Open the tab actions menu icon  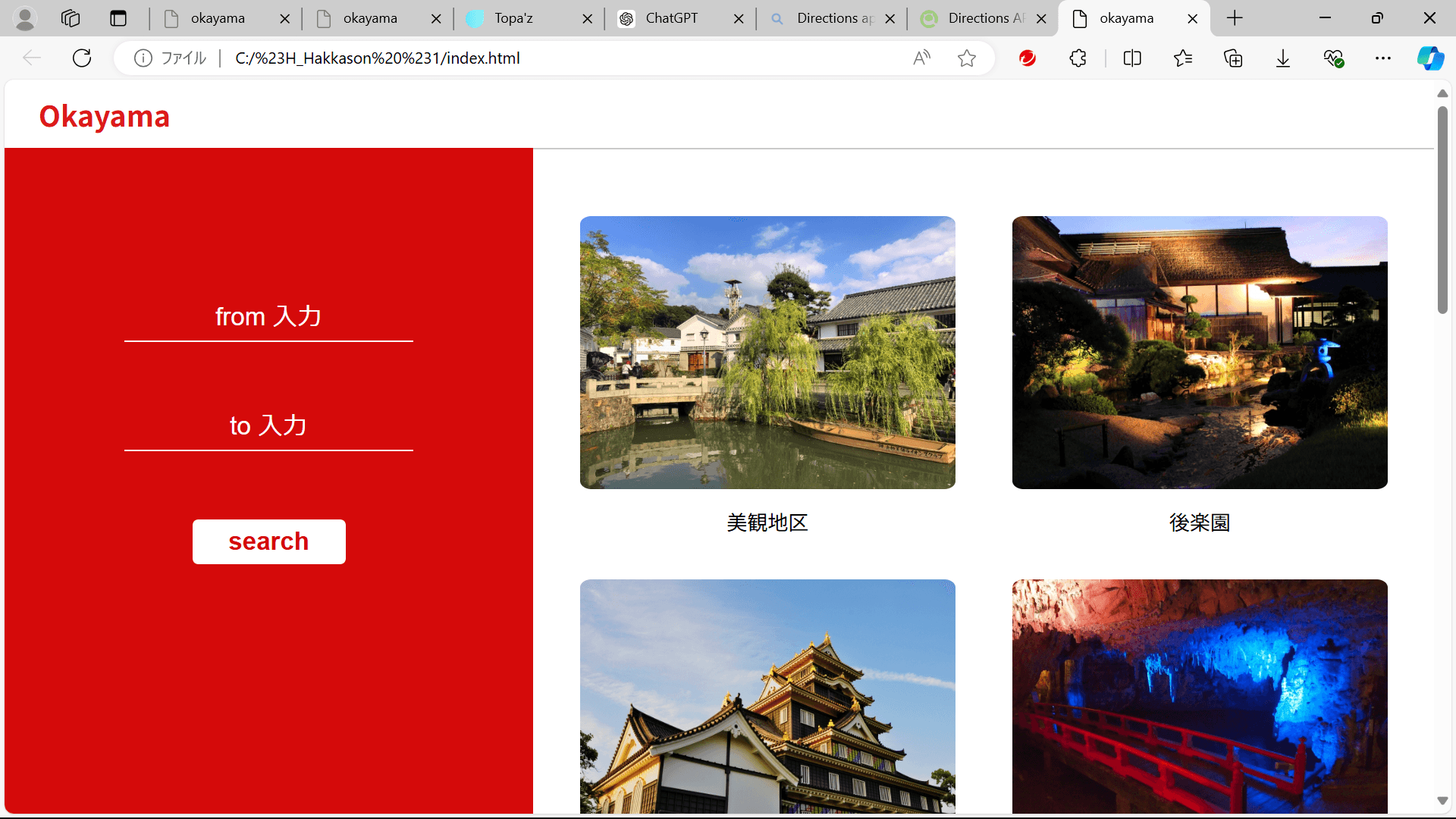point(118,18)
